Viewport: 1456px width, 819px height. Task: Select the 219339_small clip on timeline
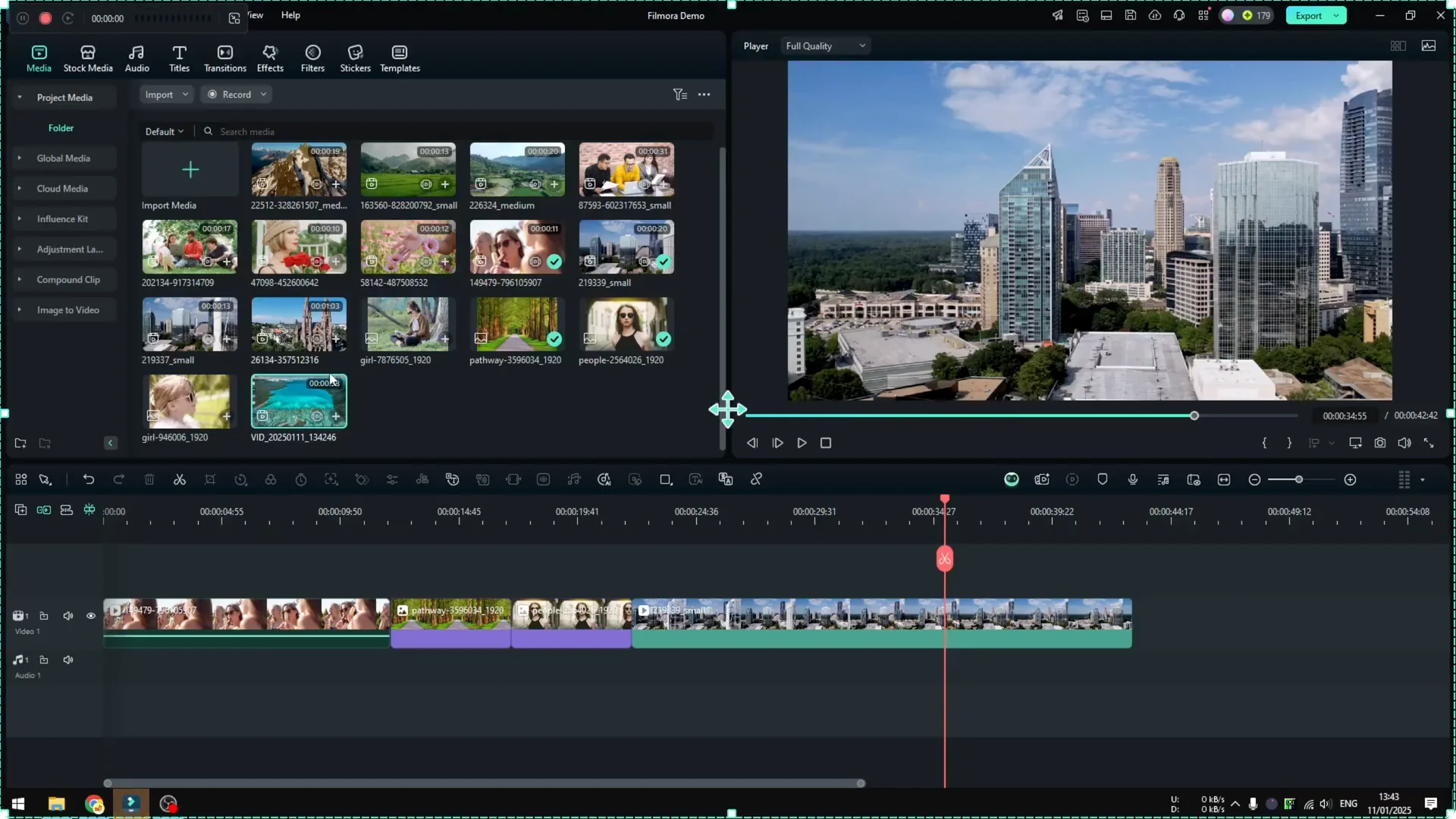(x=881, y=623)
